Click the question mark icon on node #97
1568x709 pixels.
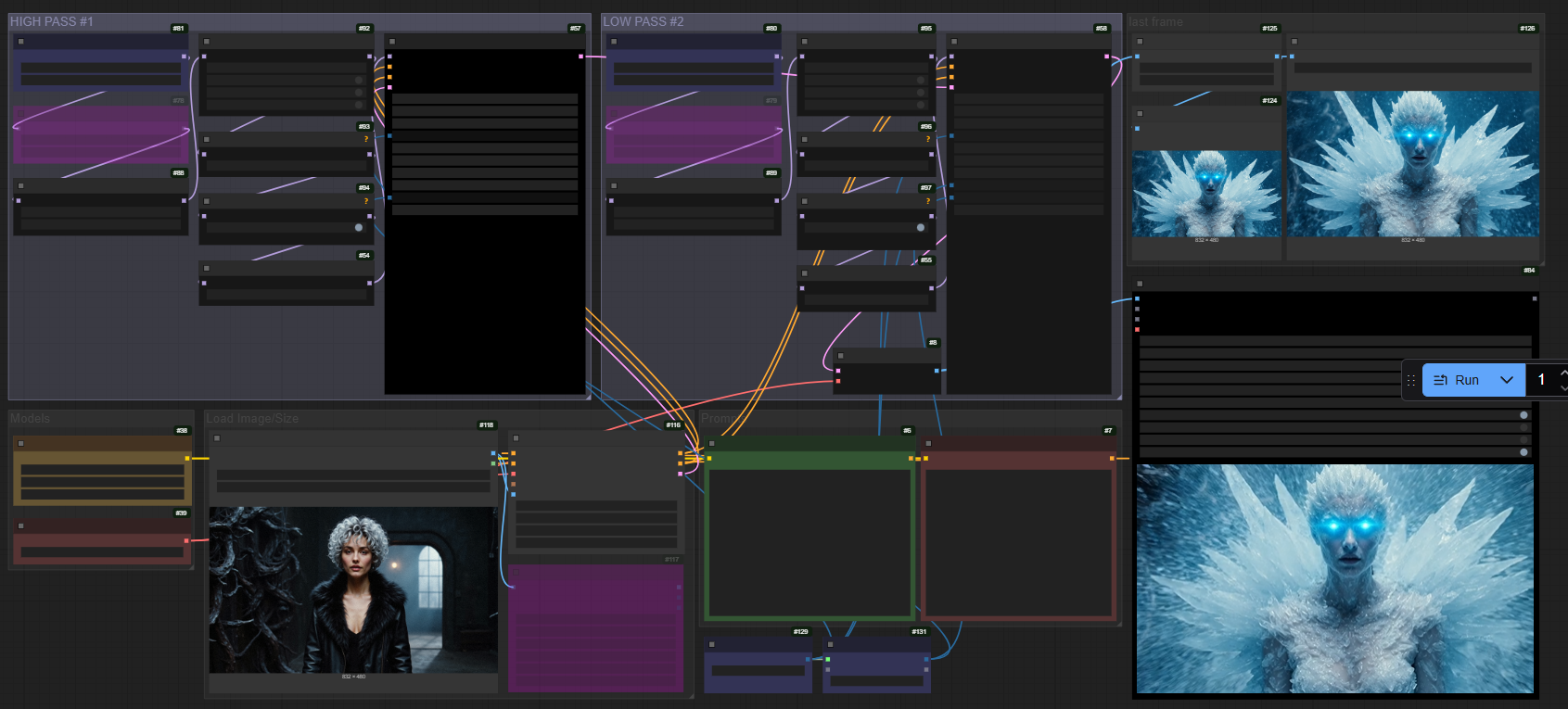(x=928, y=200)
